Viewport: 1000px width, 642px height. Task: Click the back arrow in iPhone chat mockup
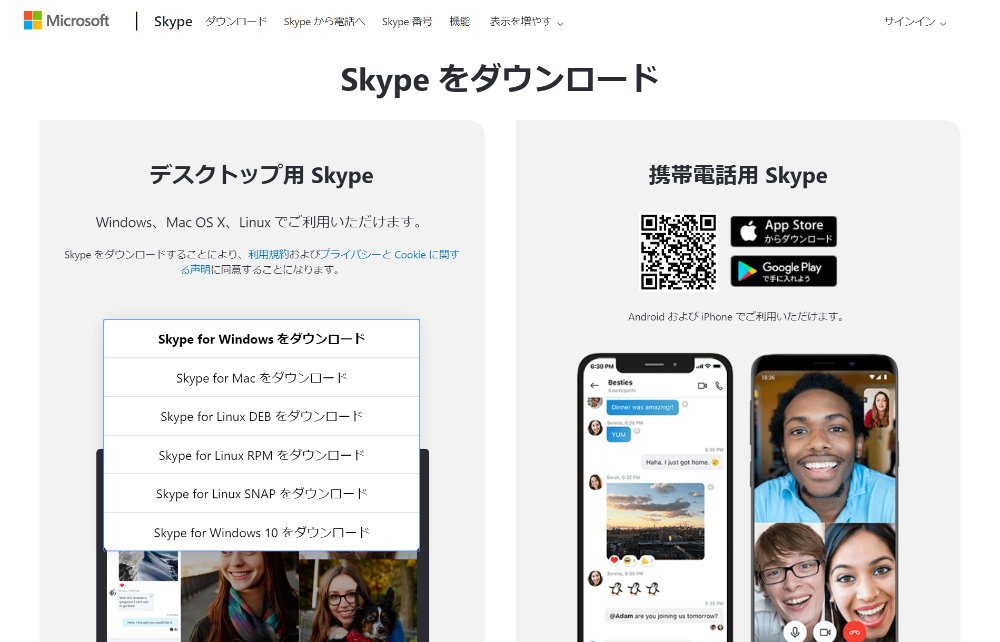click(594, 386)
